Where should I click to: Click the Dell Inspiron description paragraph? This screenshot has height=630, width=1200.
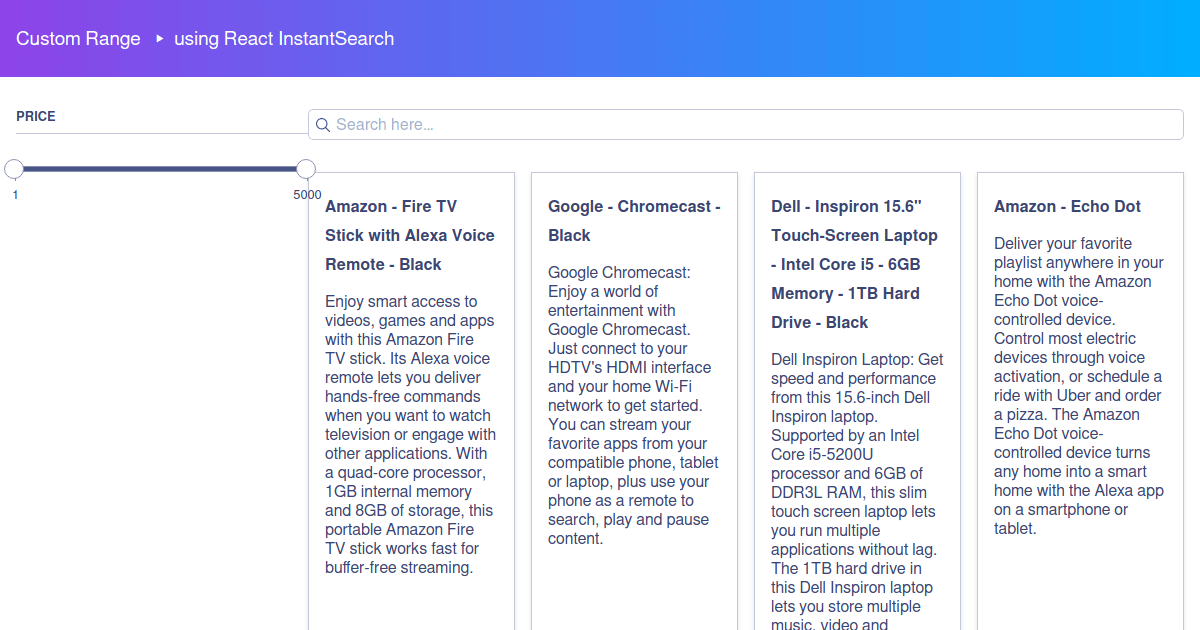857,491
